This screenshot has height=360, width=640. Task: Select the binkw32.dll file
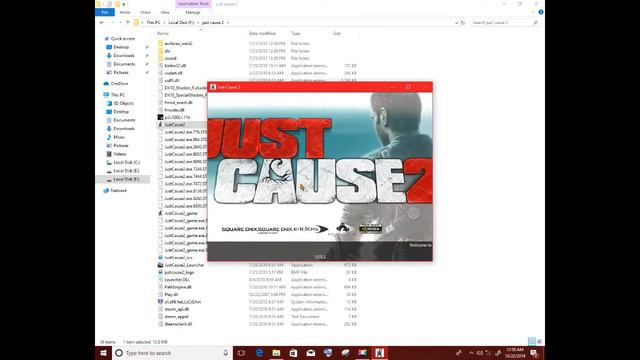click(175, 66)
